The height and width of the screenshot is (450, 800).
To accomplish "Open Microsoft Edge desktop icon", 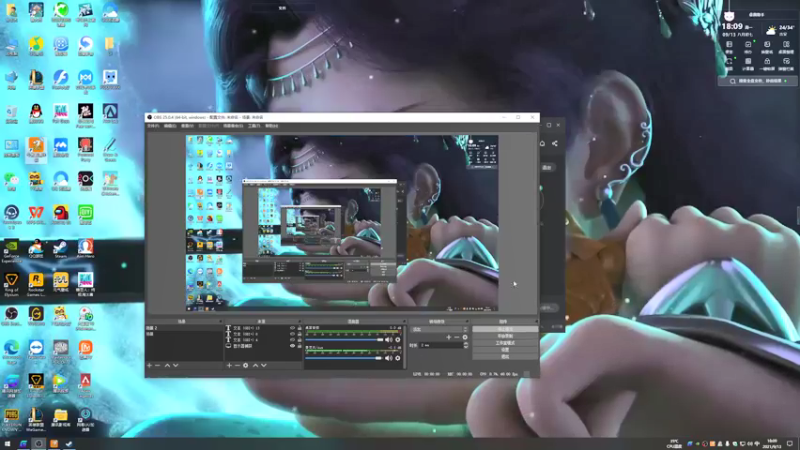I will [x=11, y=351].
